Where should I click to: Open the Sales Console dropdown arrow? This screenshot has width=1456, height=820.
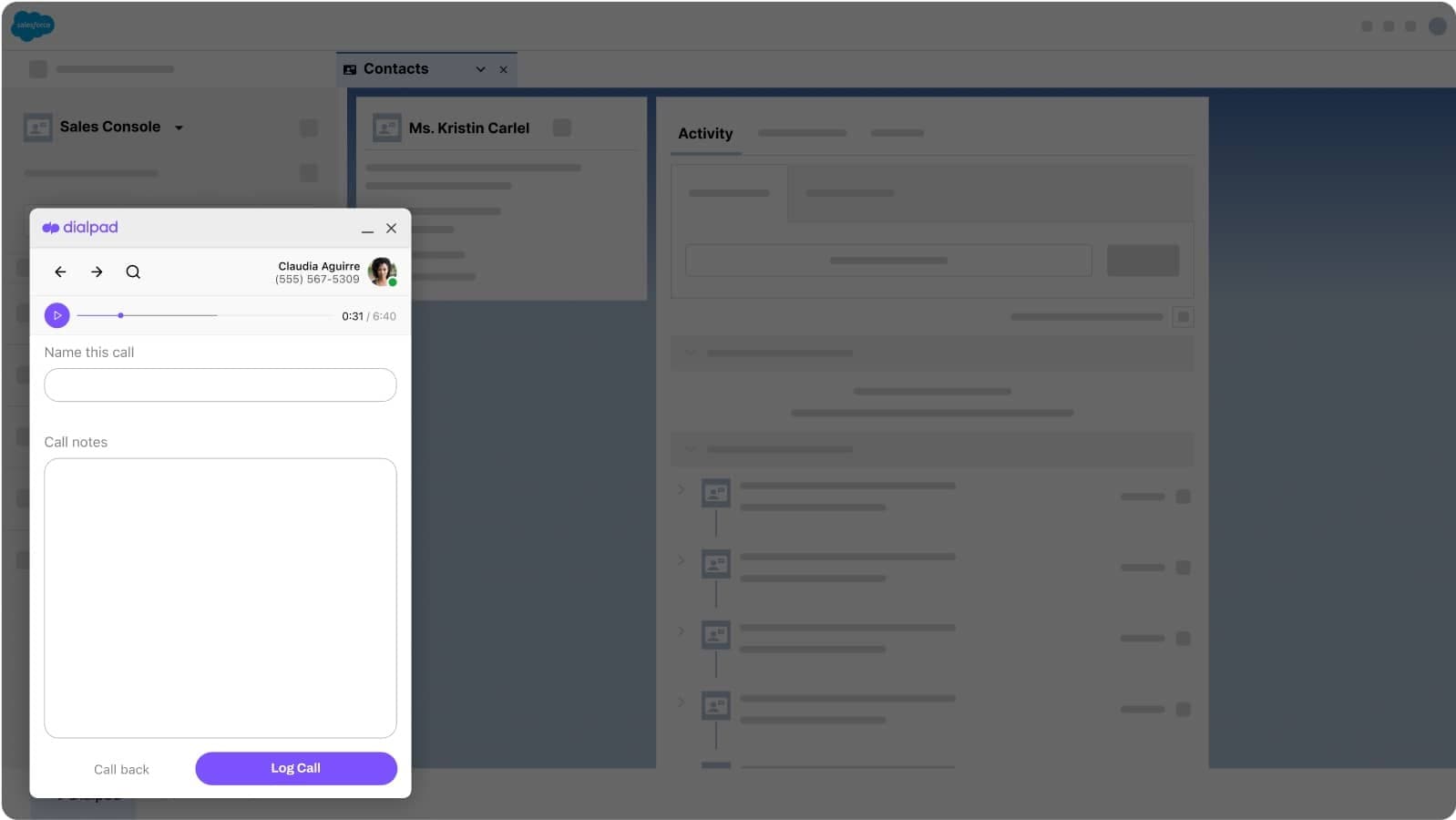tap(179, 128)
